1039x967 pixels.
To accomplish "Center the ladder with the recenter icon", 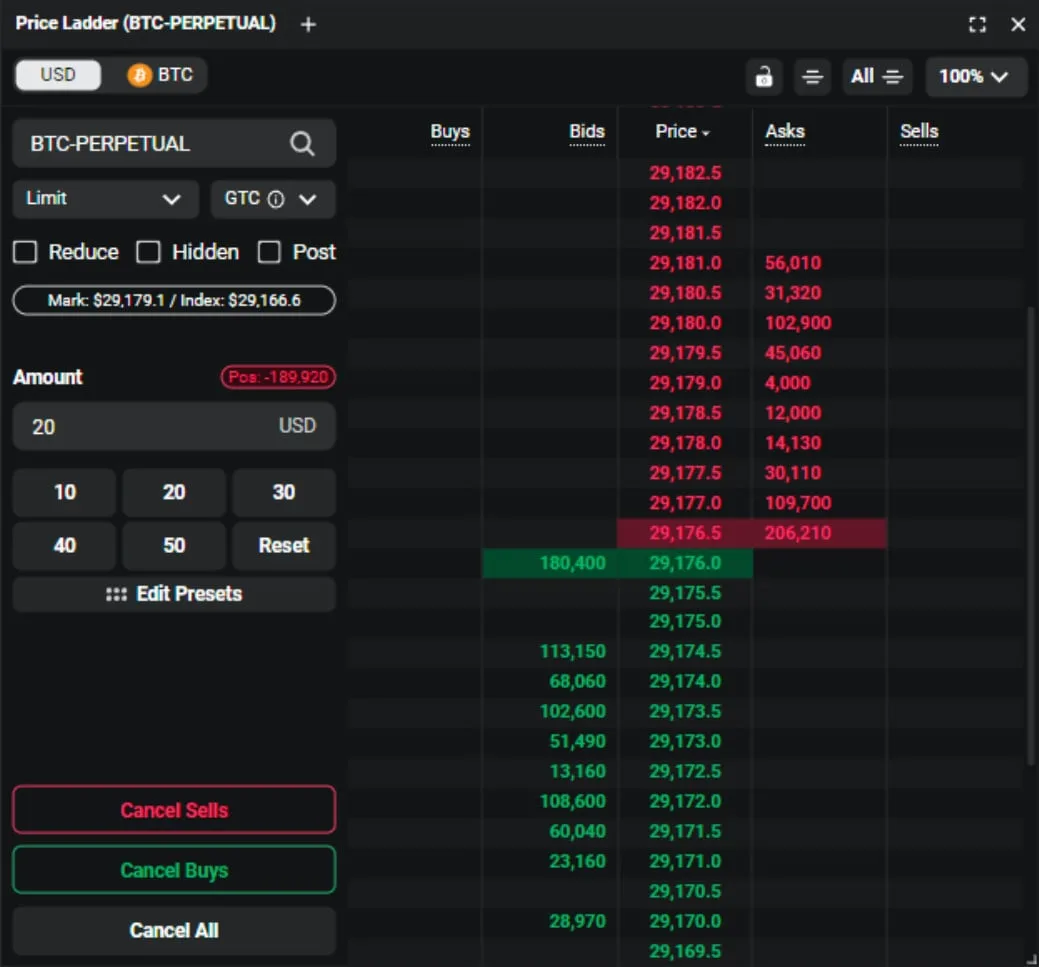I will (812, 77).
